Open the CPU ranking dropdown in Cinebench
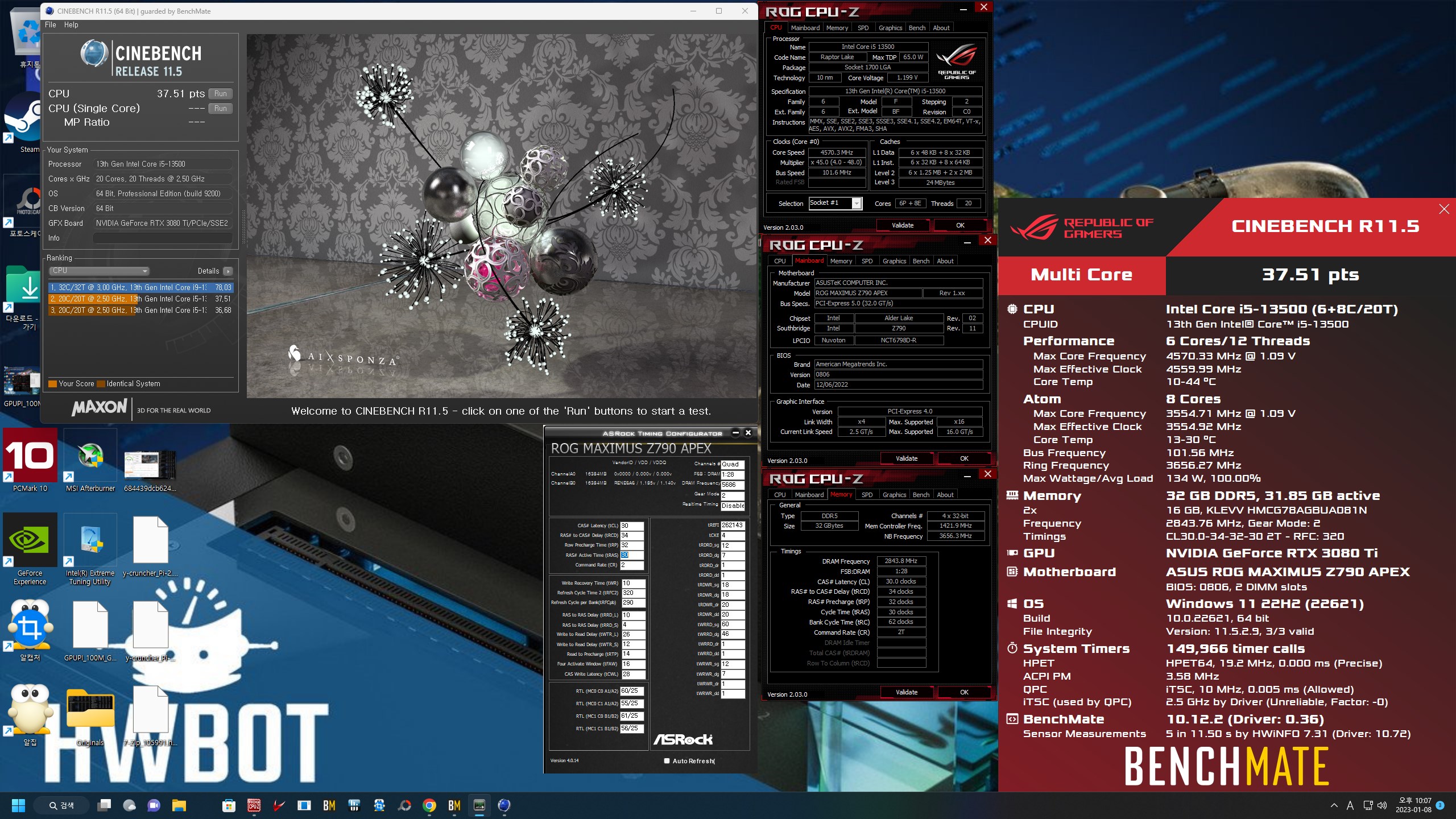 tap(99, 271)
